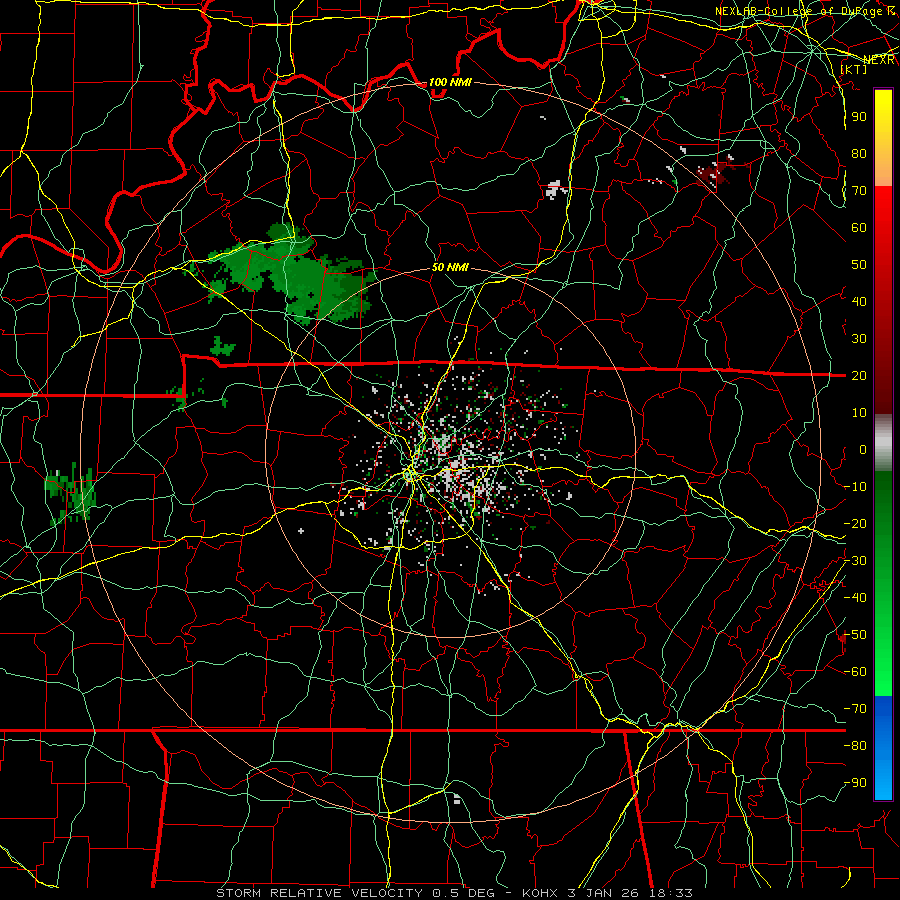Click the -90 value on the velocity scale
900x900 pixels.
click(x=855, y=783)
